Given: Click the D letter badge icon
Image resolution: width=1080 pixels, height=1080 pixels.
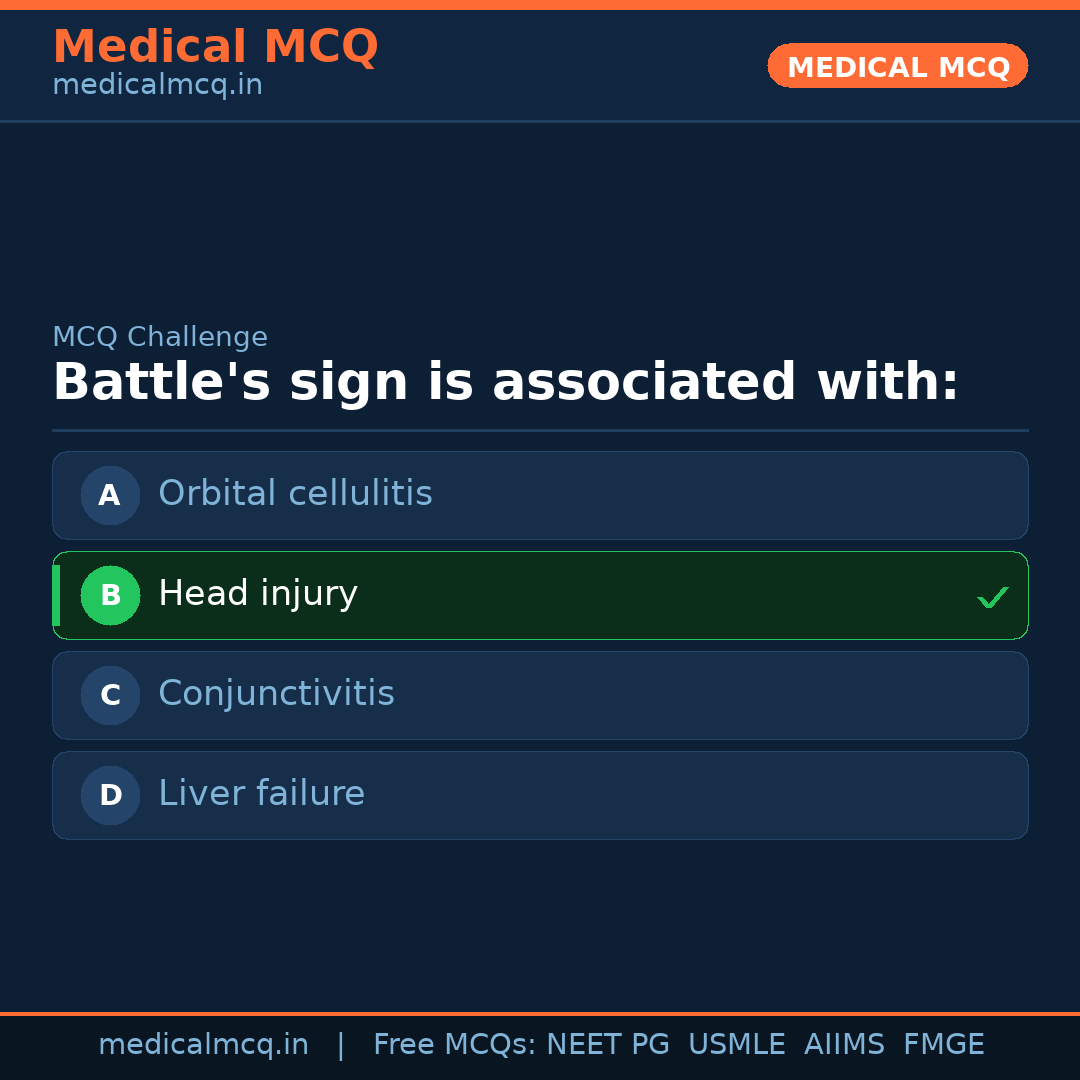Looking at the screenshot, I should pos(110,795).
